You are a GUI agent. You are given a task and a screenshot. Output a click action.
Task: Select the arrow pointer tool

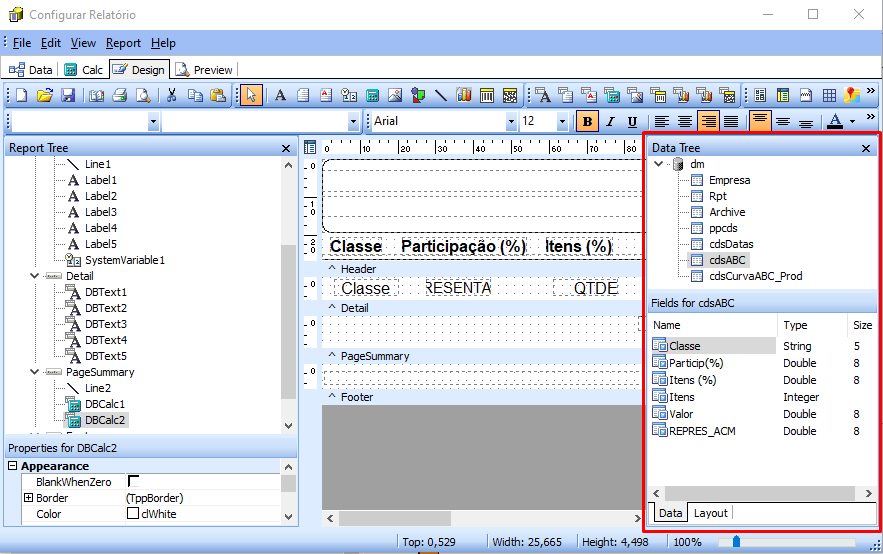click(x=252, y=96)
